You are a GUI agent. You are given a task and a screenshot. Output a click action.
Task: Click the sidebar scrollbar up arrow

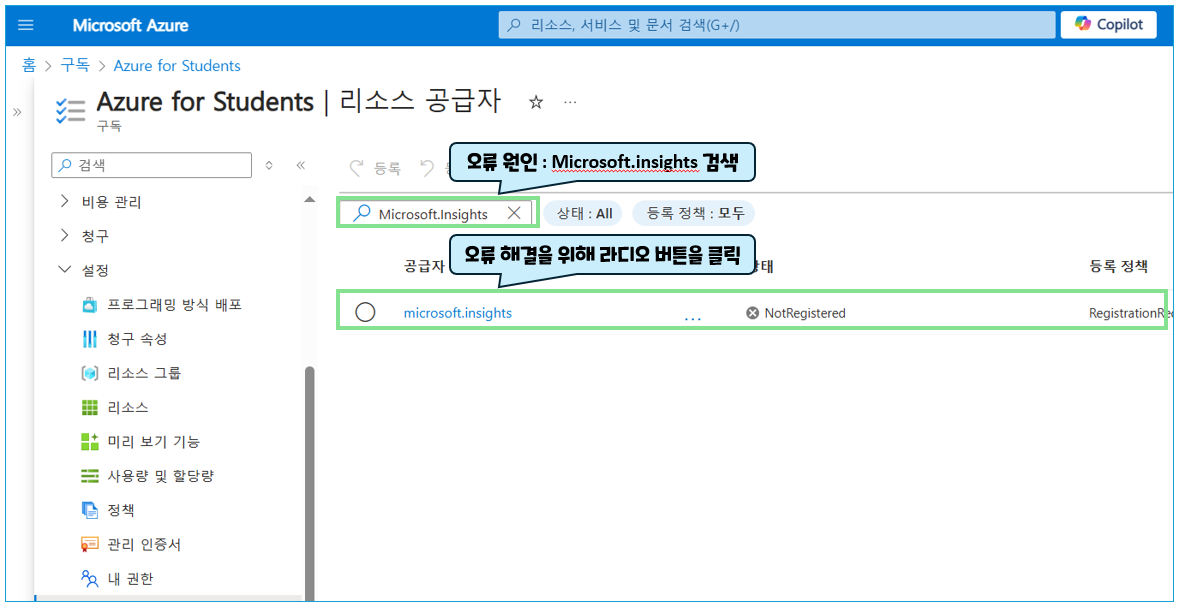click(309, 199)
